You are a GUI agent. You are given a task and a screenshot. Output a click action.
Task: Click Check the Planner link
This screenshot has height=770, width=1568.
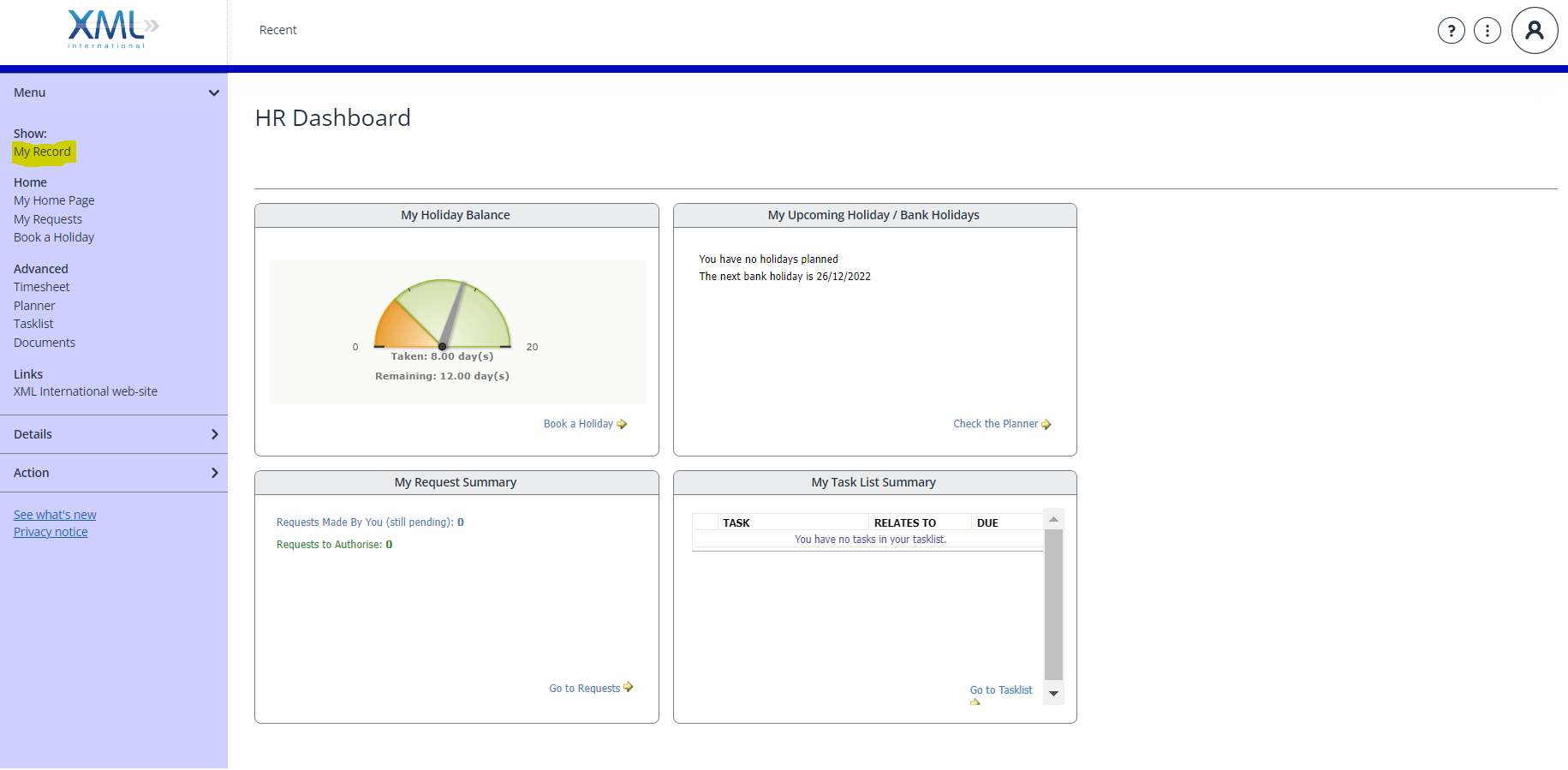coord(995,424)
